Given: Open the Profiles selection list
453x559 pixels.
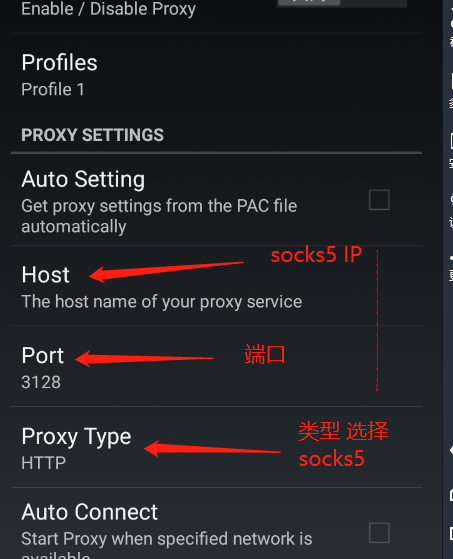Looking at the screenshot, I should tap(216, 75).
